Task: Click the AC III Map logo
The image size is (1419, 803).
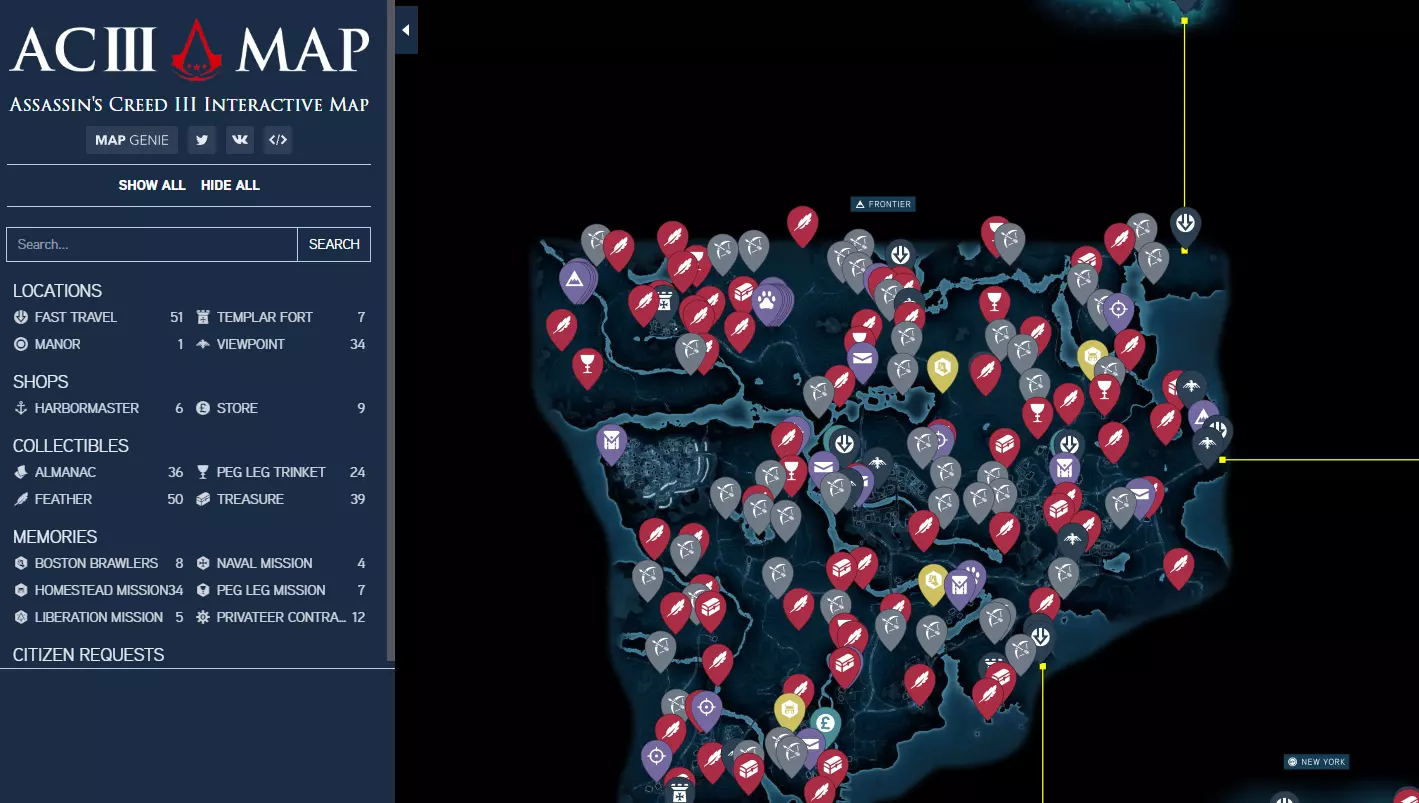Action: [x=189, y=48]
